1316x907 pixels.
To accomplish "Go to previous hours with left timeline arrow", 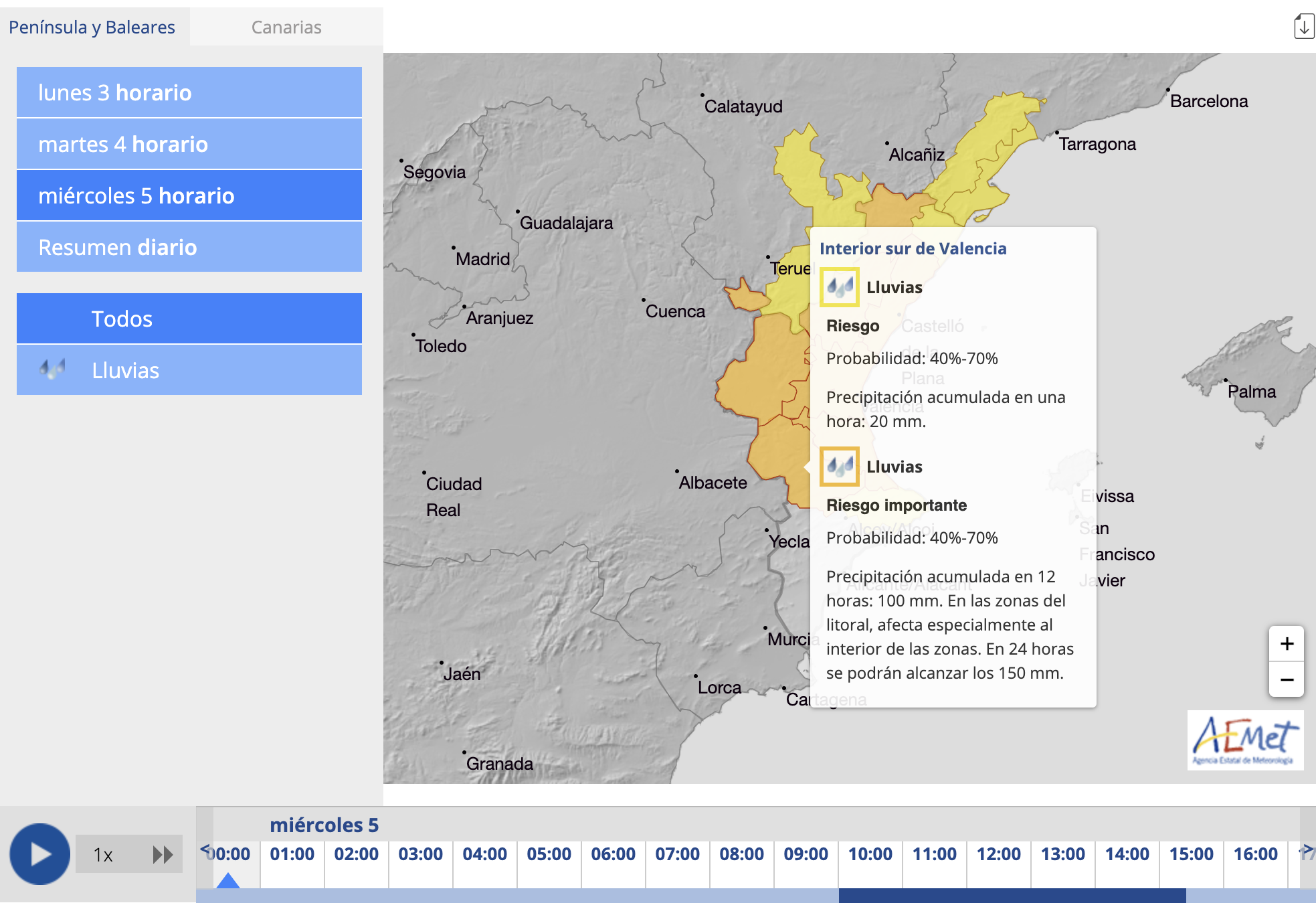I will 205,849.
